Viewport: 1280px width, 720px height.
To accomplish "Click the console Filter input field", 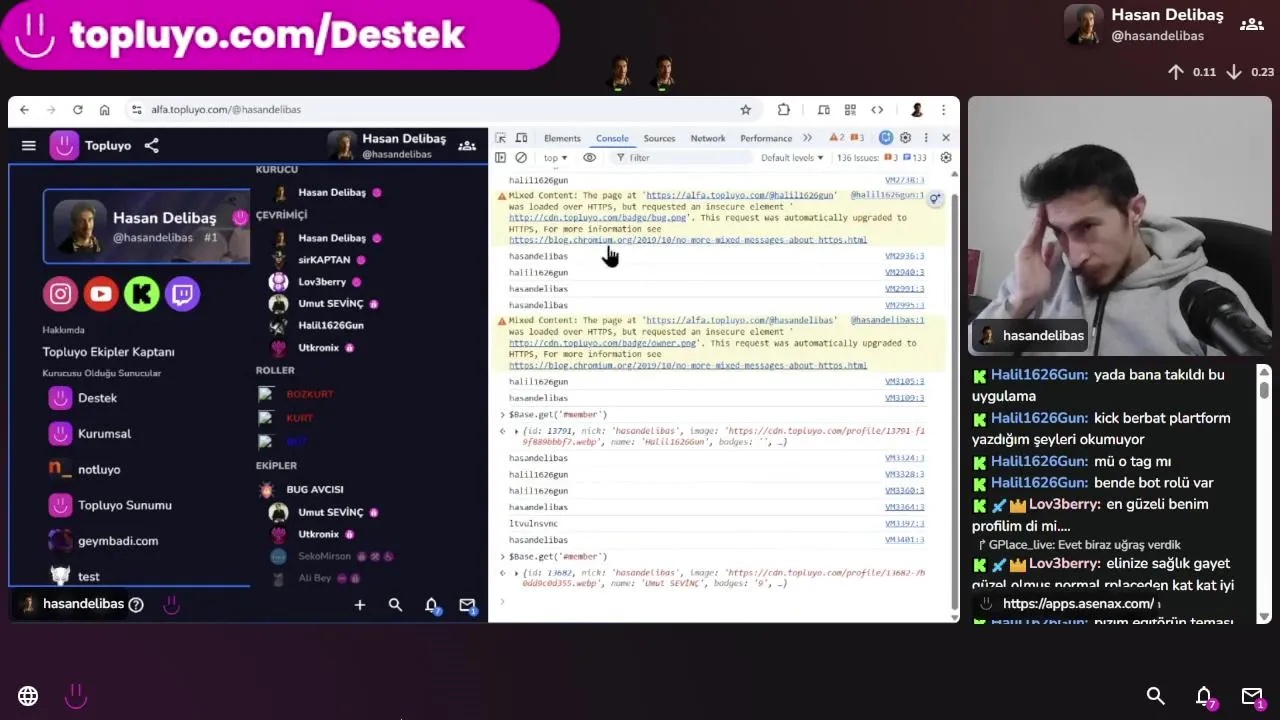I will pyautogui.click(x=680, y=158).
